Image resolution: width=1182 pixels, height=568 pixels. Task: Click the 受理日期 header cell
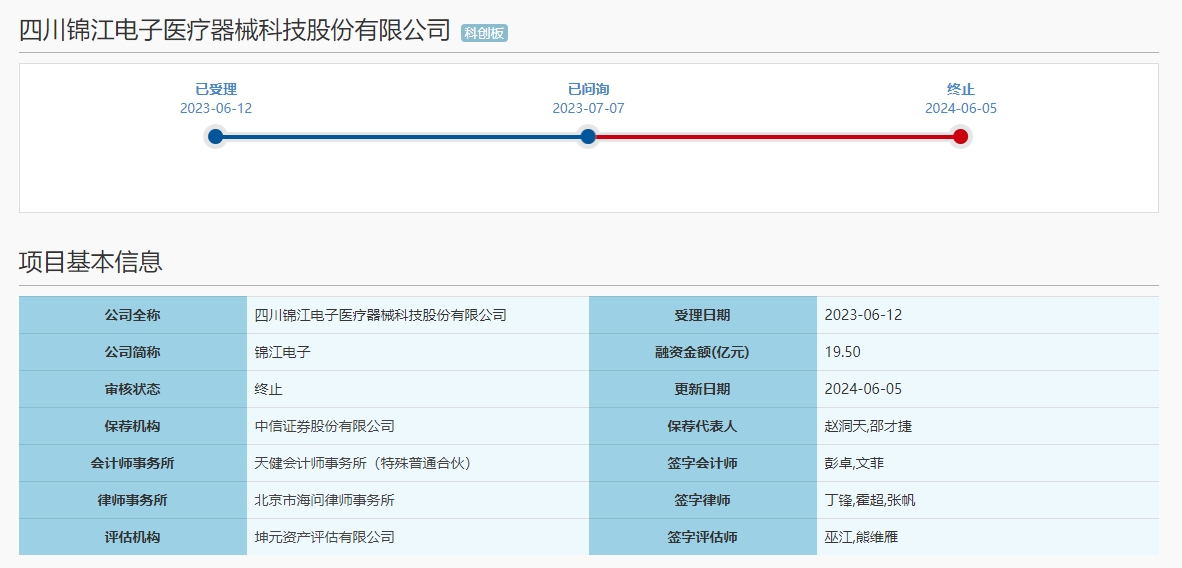(x=703, y=315)
